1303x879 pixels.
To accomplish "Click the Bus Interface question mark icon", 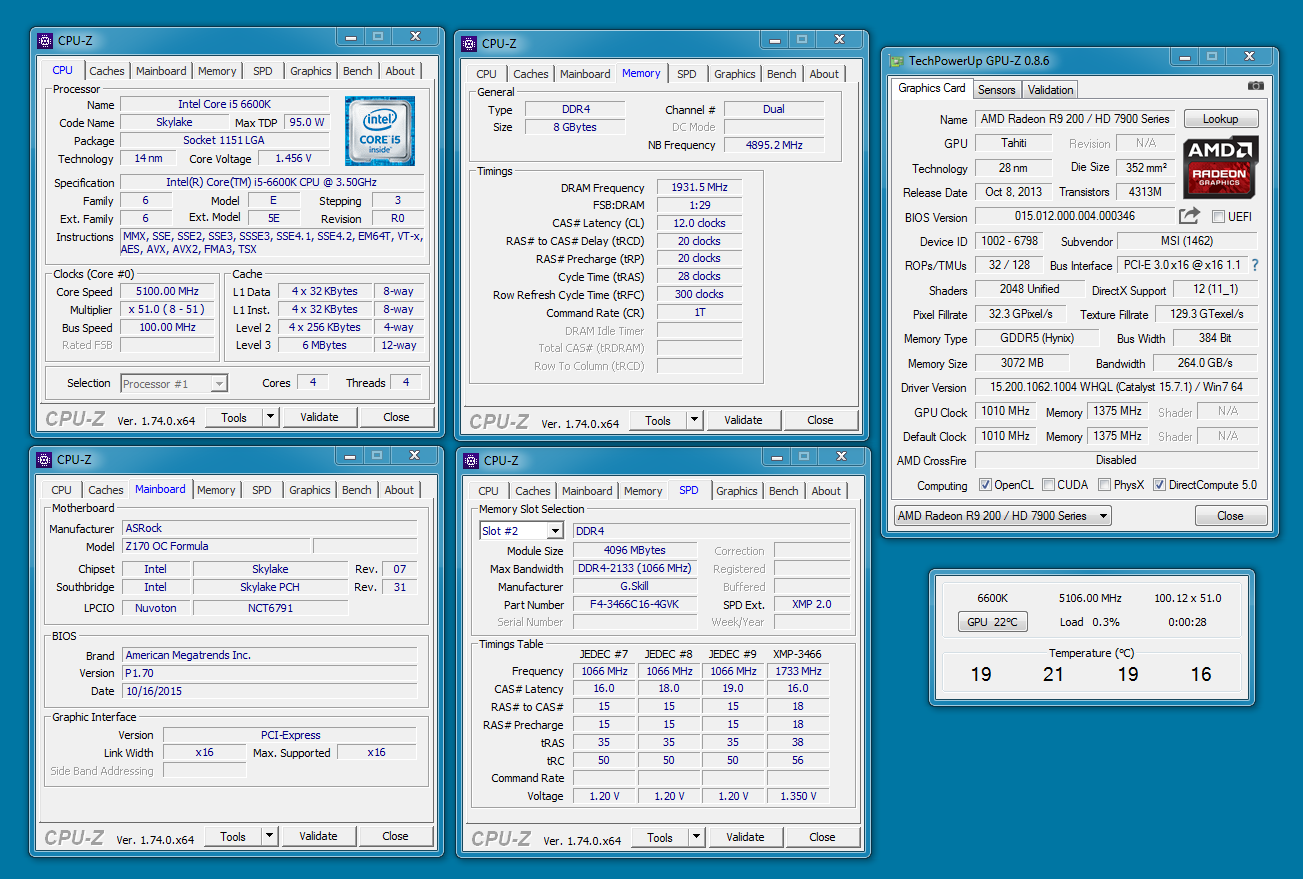I will [x=1255, y=265].
